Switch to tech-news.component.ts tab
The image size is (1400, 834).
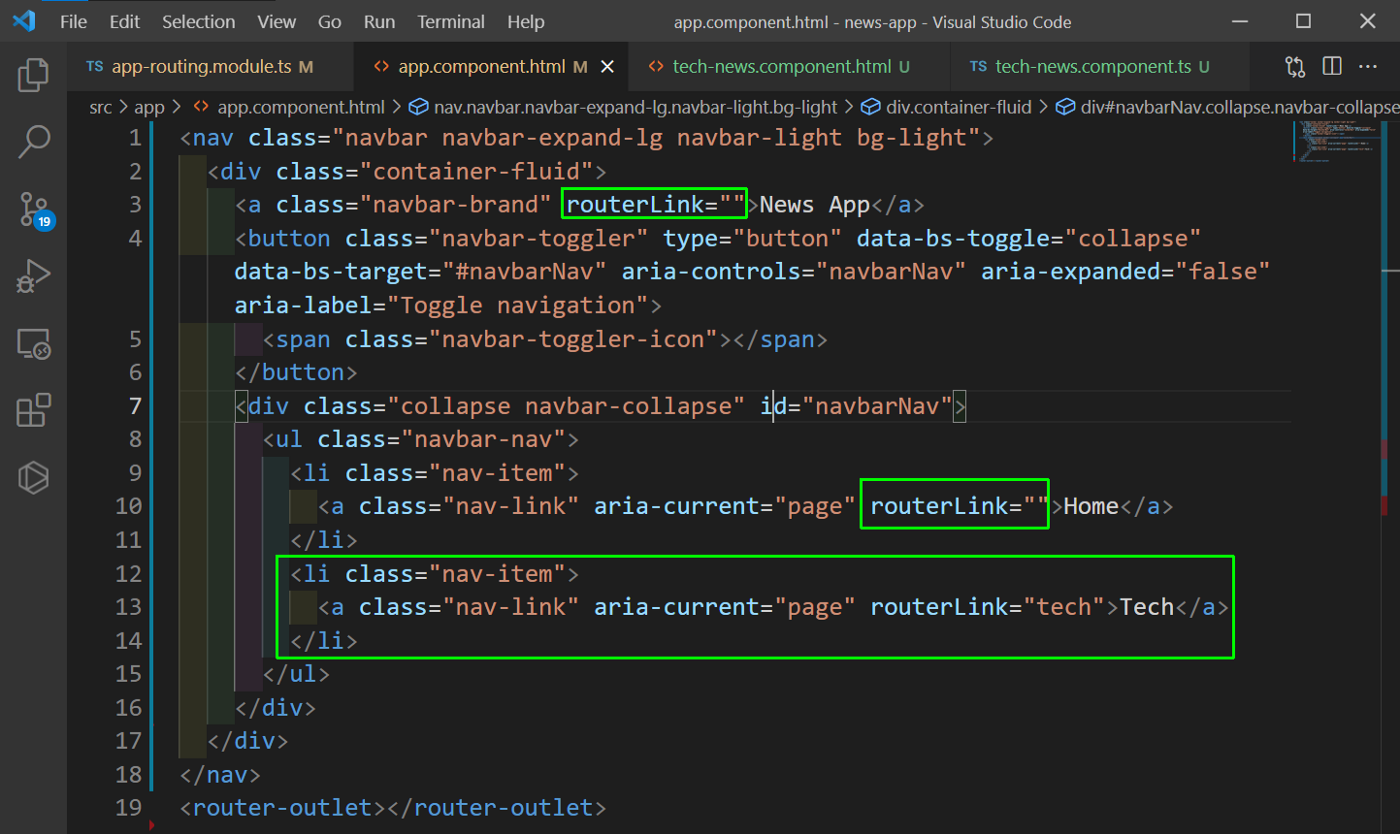pos(1098,67)
